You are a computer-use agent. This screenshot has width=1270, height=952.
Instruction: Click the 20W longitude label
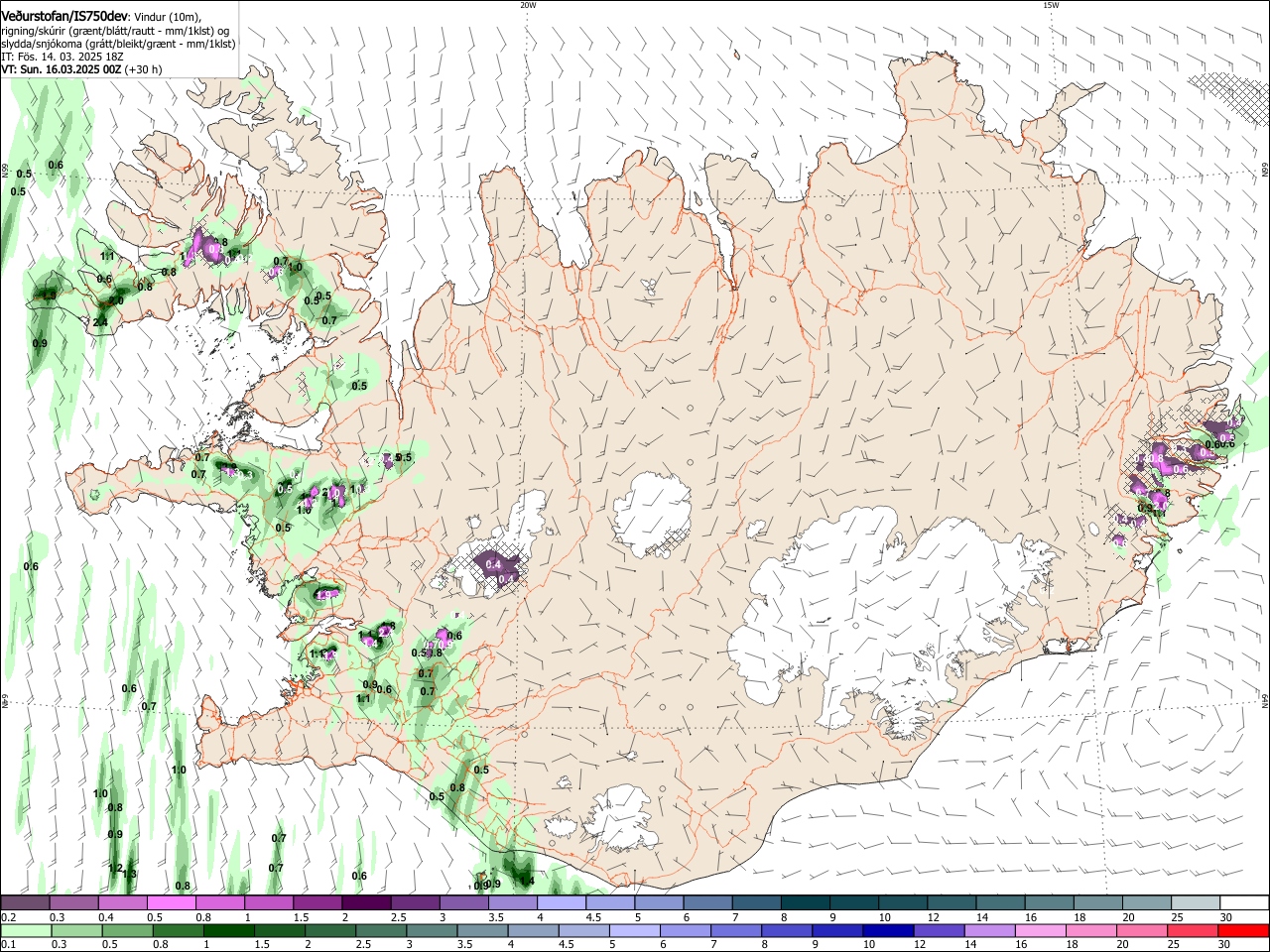pyautogui.click(x=528, y=5)
